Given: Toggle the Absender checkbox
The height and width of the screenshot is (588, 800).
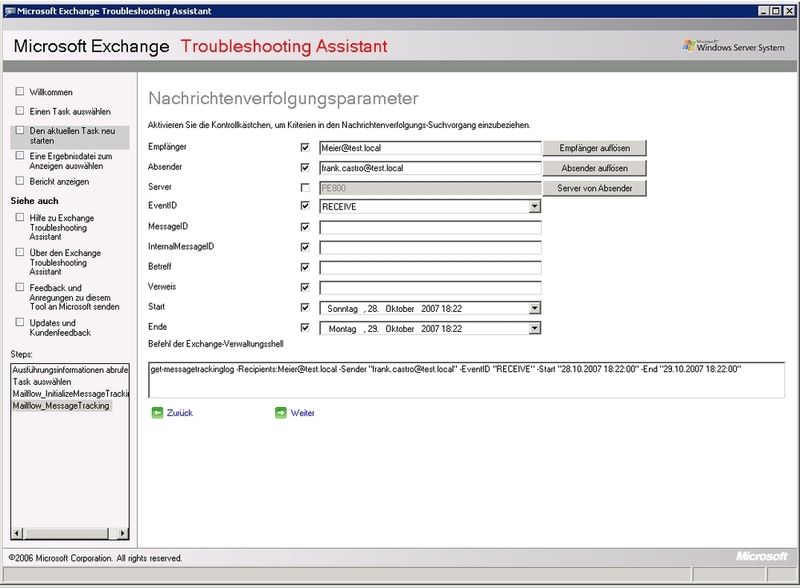Looking at the screenshot, I should pos(305,167).
